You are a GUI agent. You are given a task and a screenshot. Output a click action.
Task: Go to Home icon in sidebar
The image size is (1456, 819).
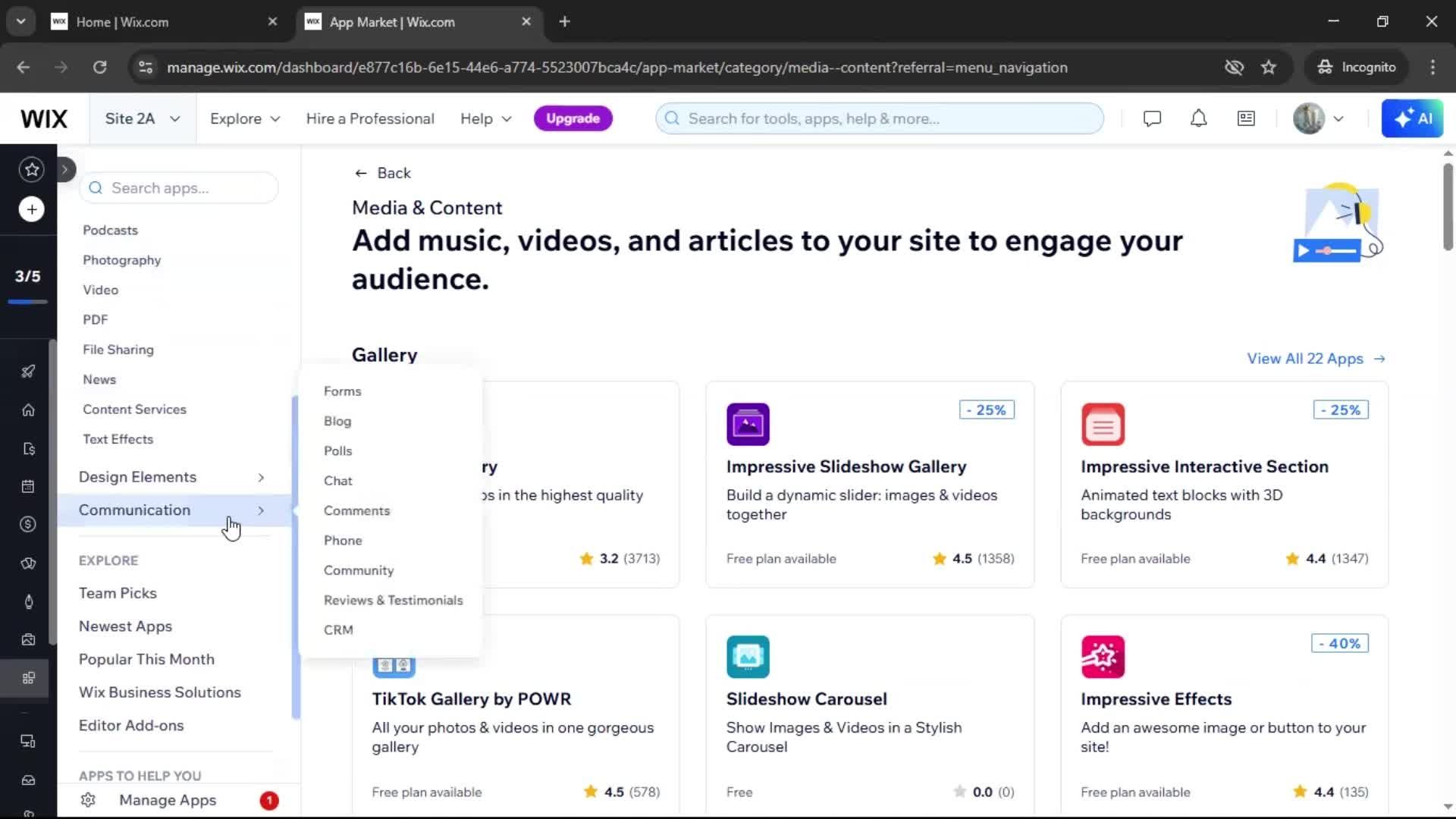point(28,409)
